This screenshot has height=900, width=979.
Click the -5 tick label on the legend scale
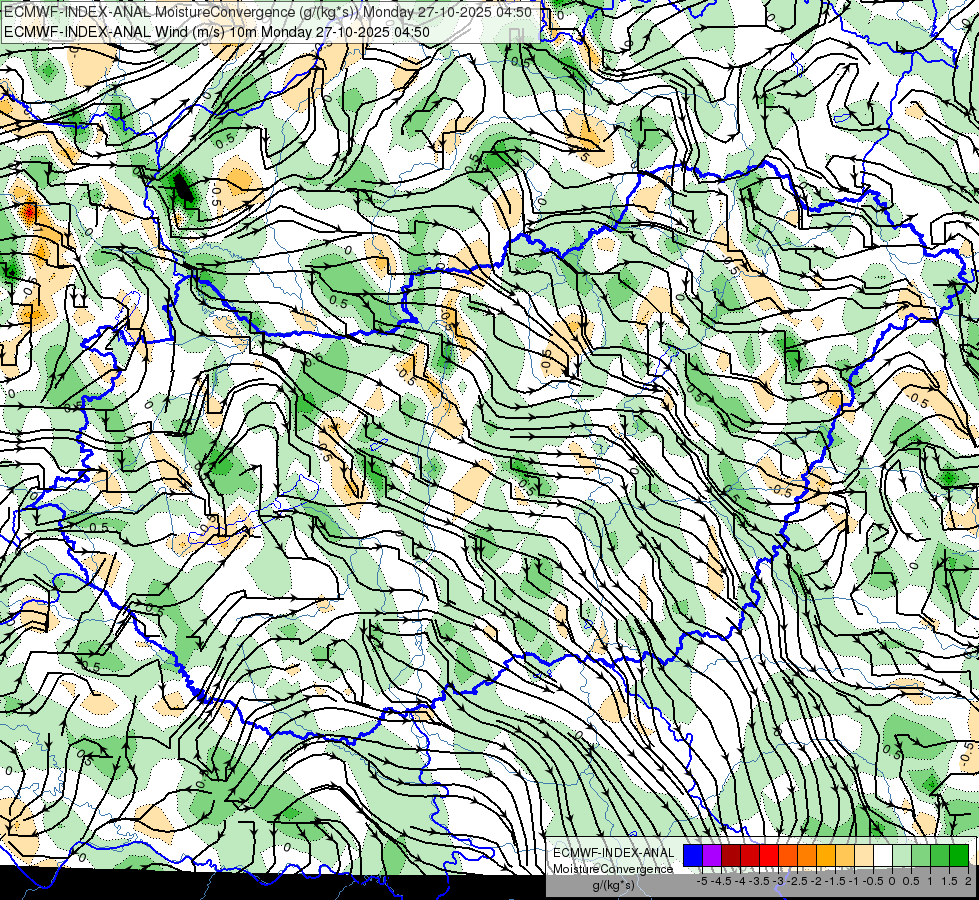point(702,881)
